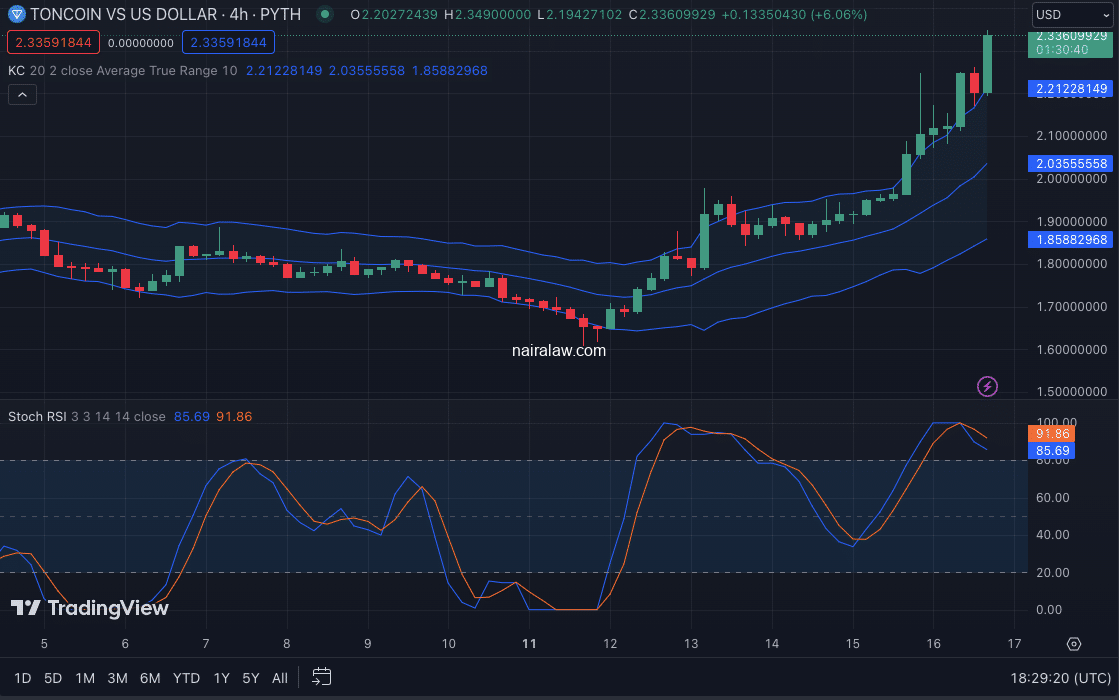
Task: Select the 3M time range
Action: pyautogui.click(x=117, y=678)
